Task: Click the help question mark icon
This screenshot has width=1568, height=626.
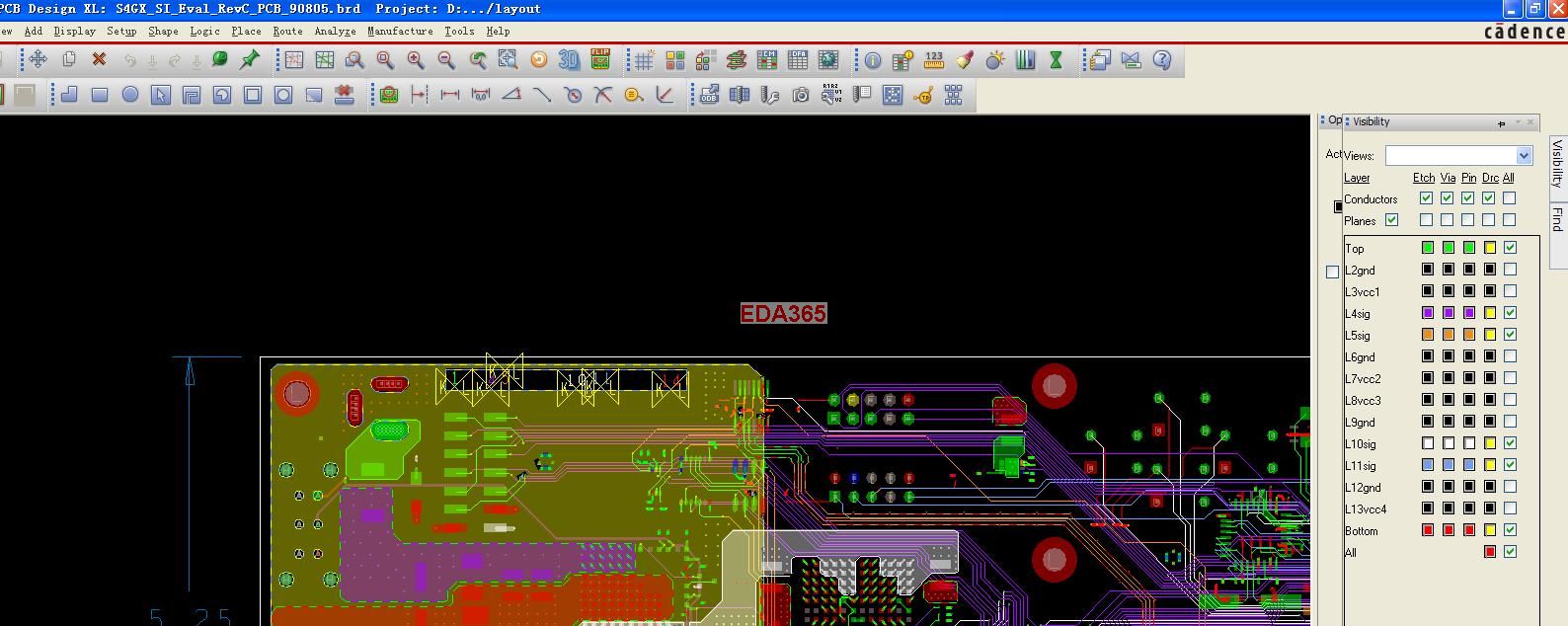Action: 1162,60
